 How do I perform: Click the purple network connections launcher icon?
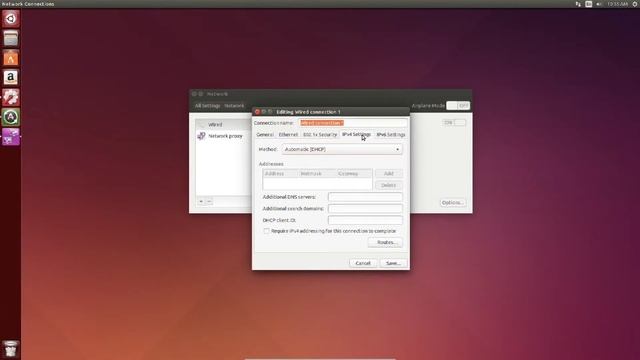point(11,136)
